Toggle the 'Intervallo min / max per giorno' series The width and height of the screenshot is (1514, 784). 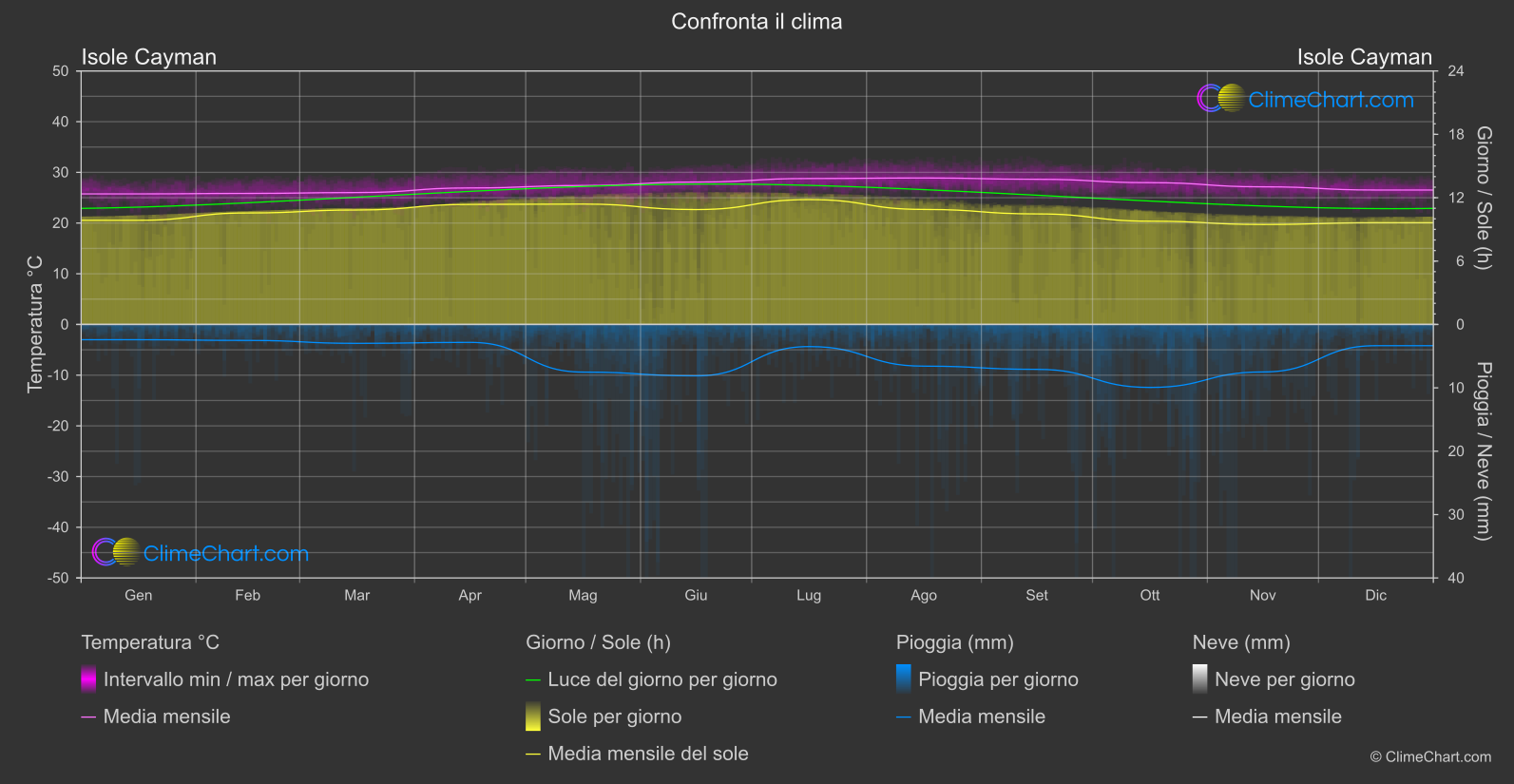point(236,679)
